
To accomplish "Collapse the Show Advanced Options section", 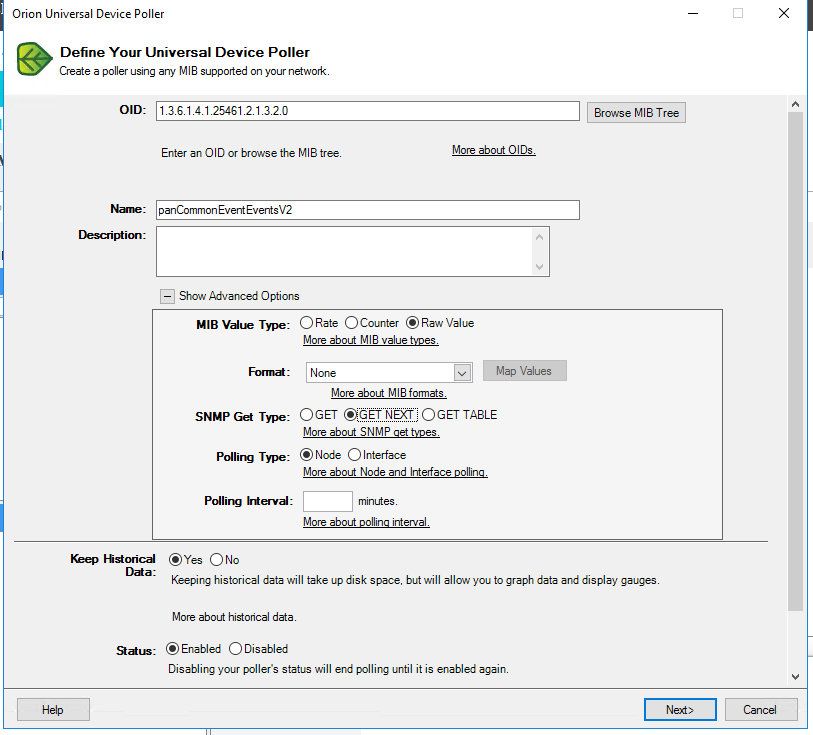I will 167,296.
